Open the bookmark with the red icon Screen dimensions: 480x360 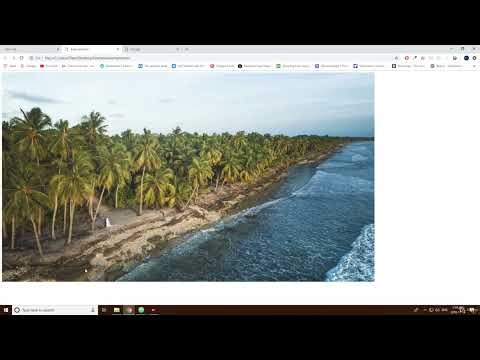coord(49,66)
